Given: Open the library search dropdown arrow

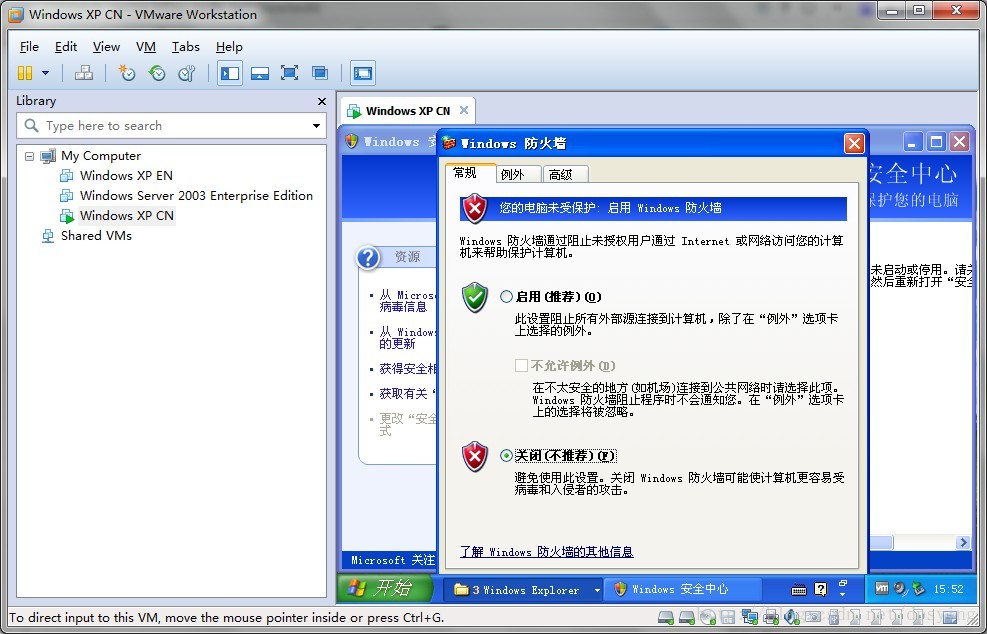Looking at the screenshot, I should click(x=316, y=126).
